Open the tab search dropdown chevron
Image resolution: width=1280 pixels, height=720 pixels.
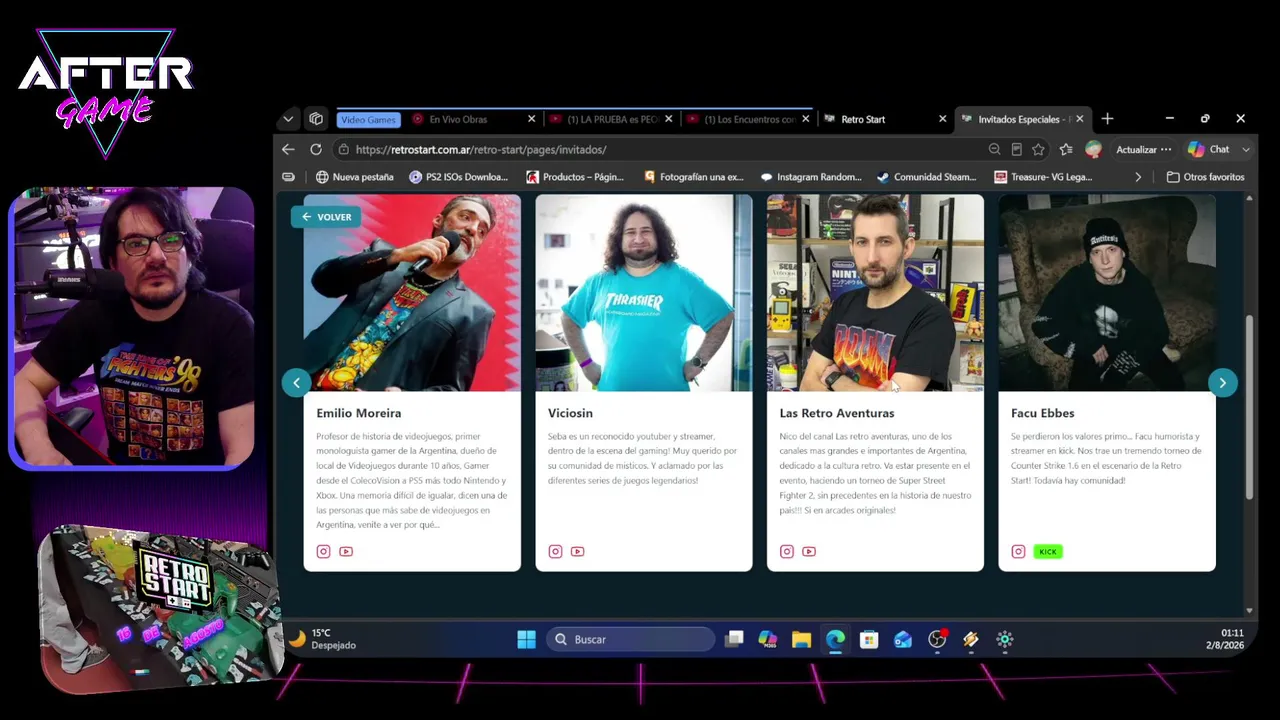tap(288, 119)
